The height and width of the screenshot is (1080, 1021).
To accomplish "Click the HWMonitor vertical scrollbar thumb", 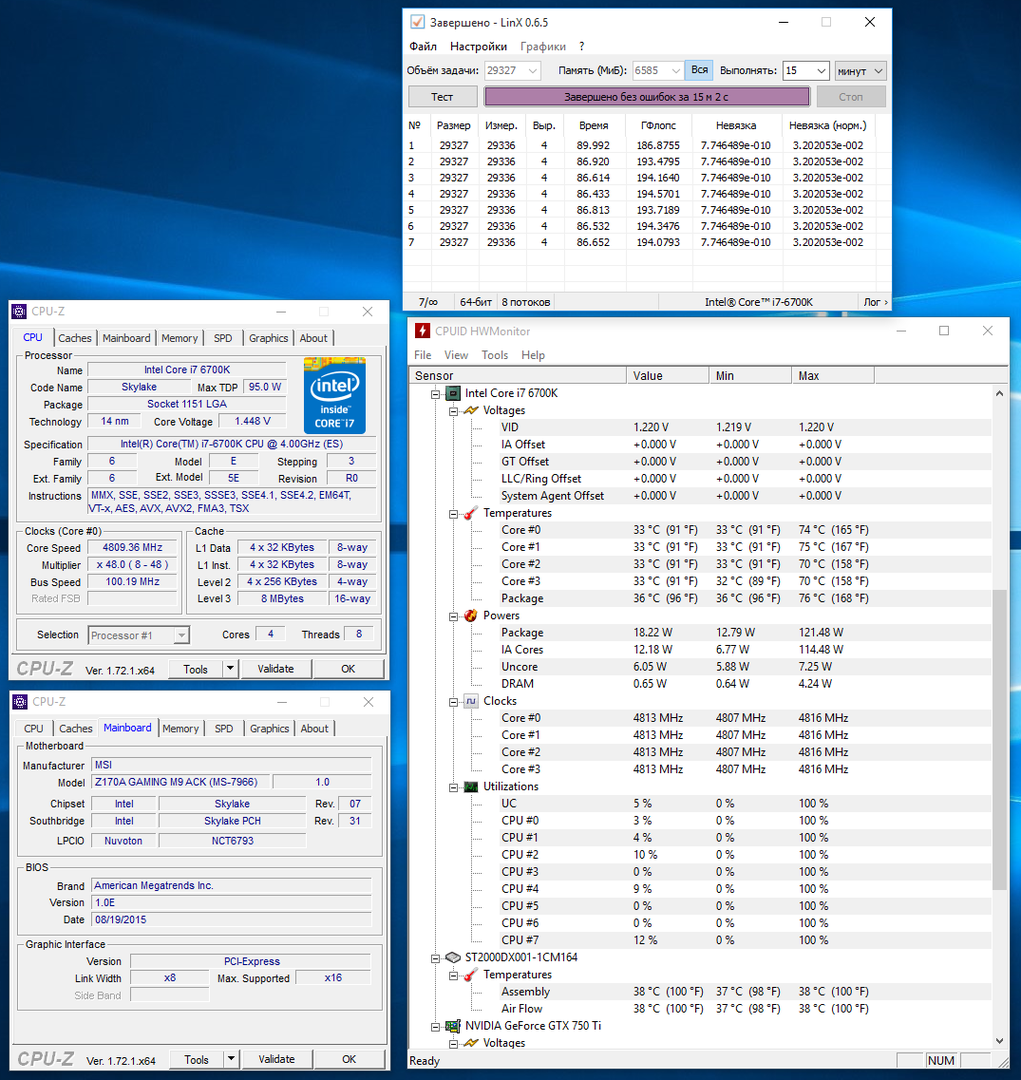I will 1000,740.
